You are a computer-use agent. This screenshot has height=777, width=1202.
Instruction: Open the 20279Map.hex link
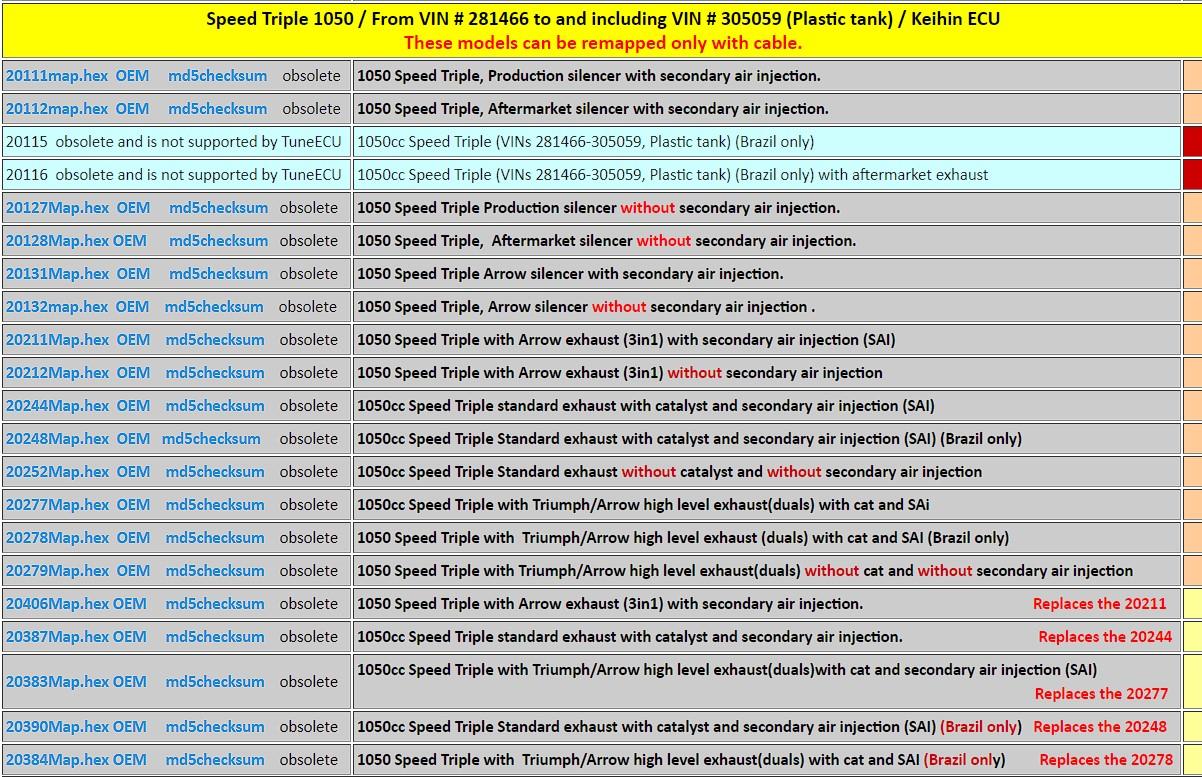point(57,570)
